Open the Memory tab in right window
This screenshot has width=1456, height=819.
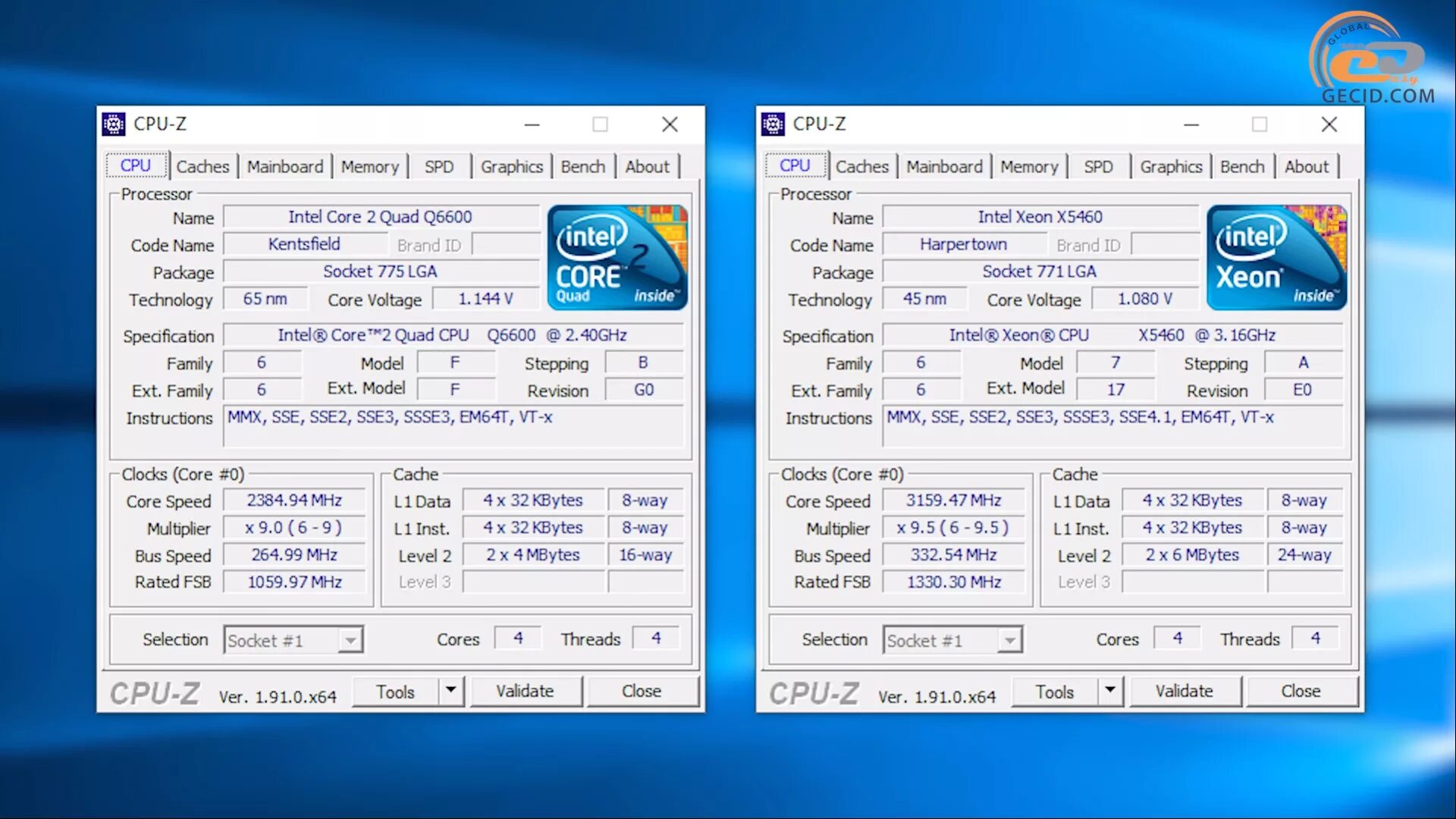tap(1029, 167)
